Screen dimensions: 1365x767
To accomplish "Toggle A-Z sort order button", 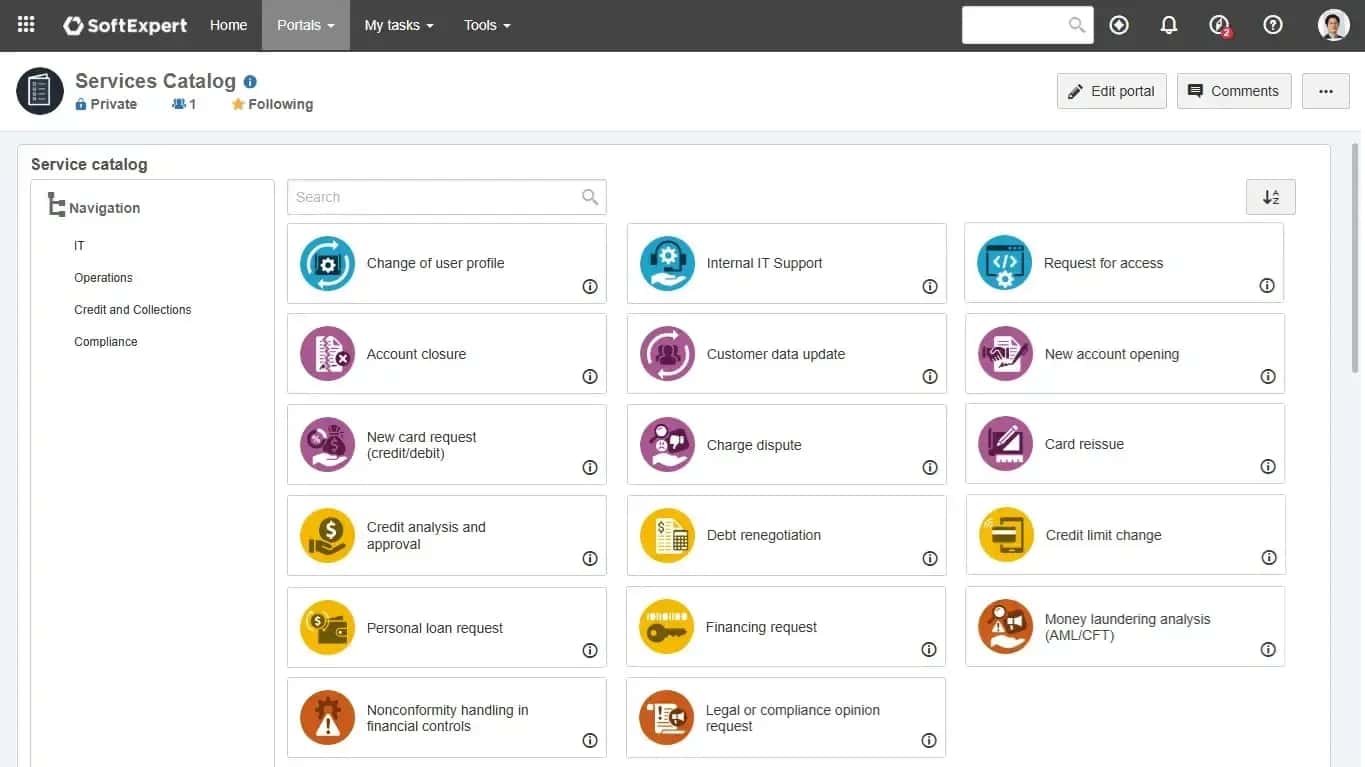I will (1271, 197).
